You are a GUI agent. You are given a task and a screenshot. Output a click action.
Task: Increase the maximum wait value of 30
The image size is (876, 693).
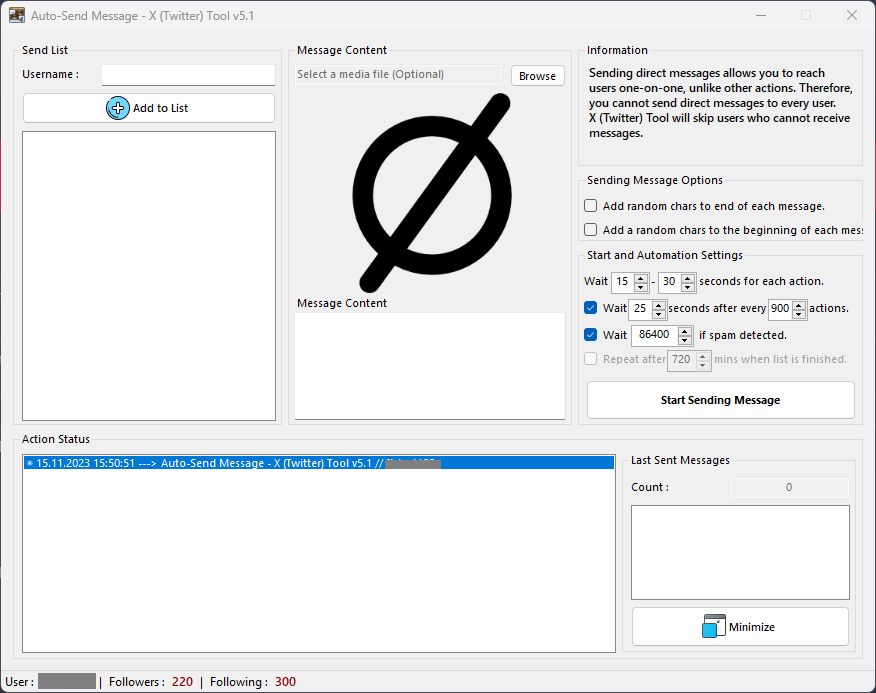pos(688,278)
